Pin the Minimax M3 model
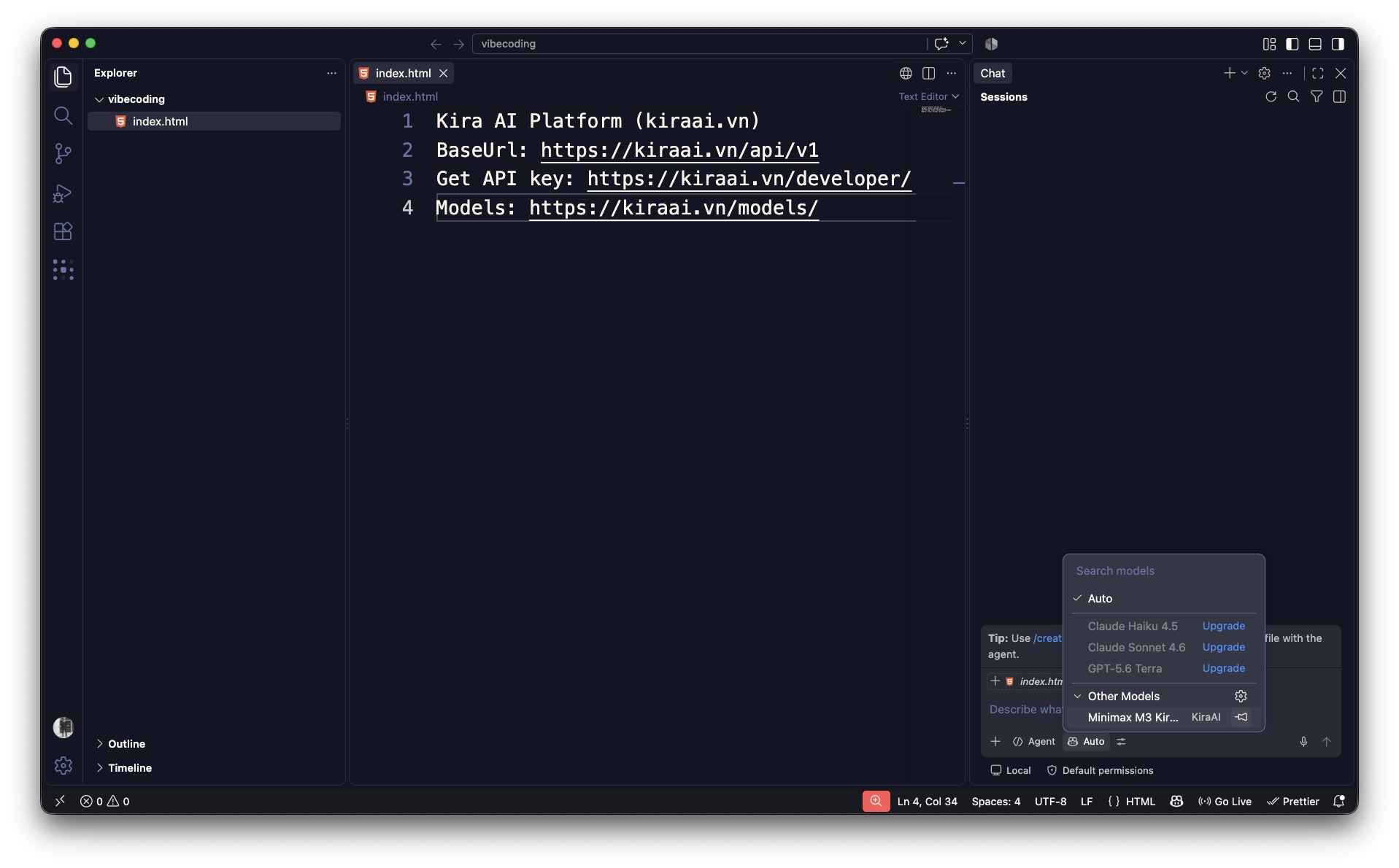 pos(1241,718)
